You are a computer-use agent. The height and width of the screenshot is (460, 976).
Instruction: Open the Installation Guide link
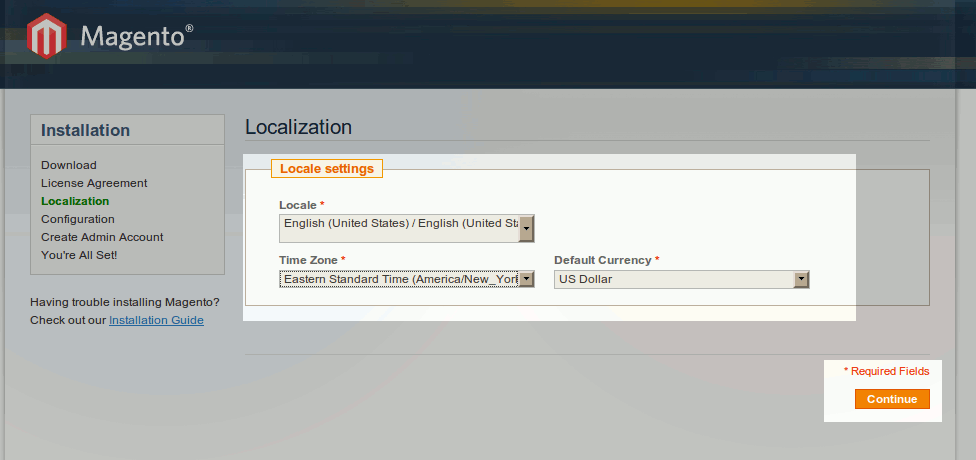tap(156, 320)
